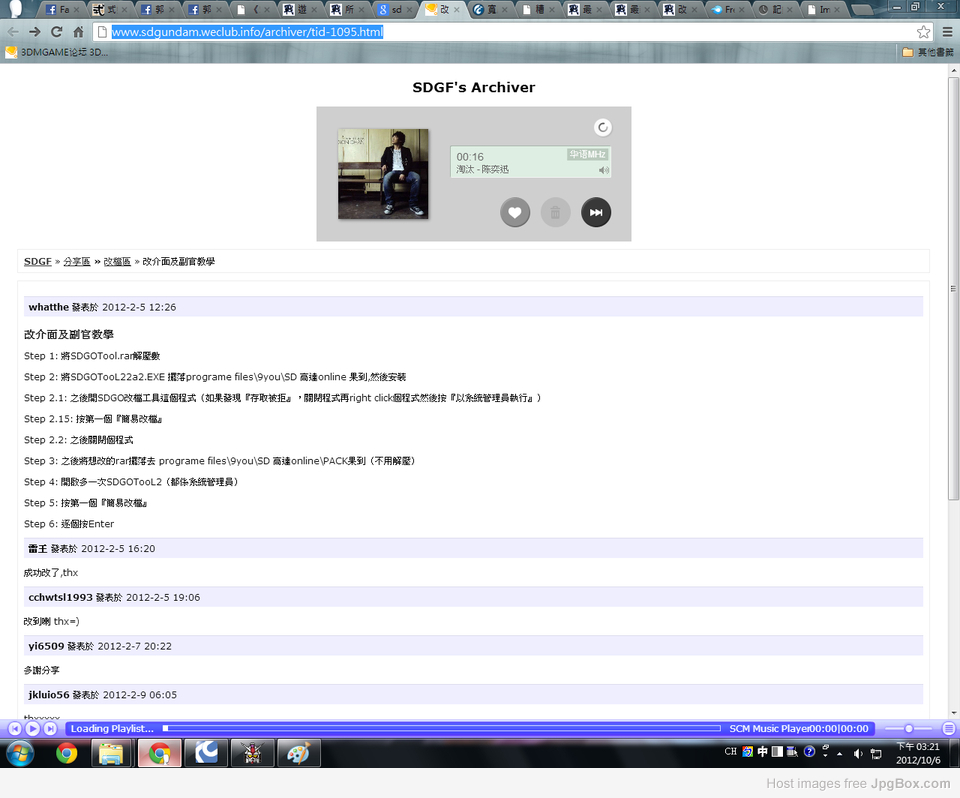
Task: Skip to next song in the radio widget
Action: tap(596, 212)
